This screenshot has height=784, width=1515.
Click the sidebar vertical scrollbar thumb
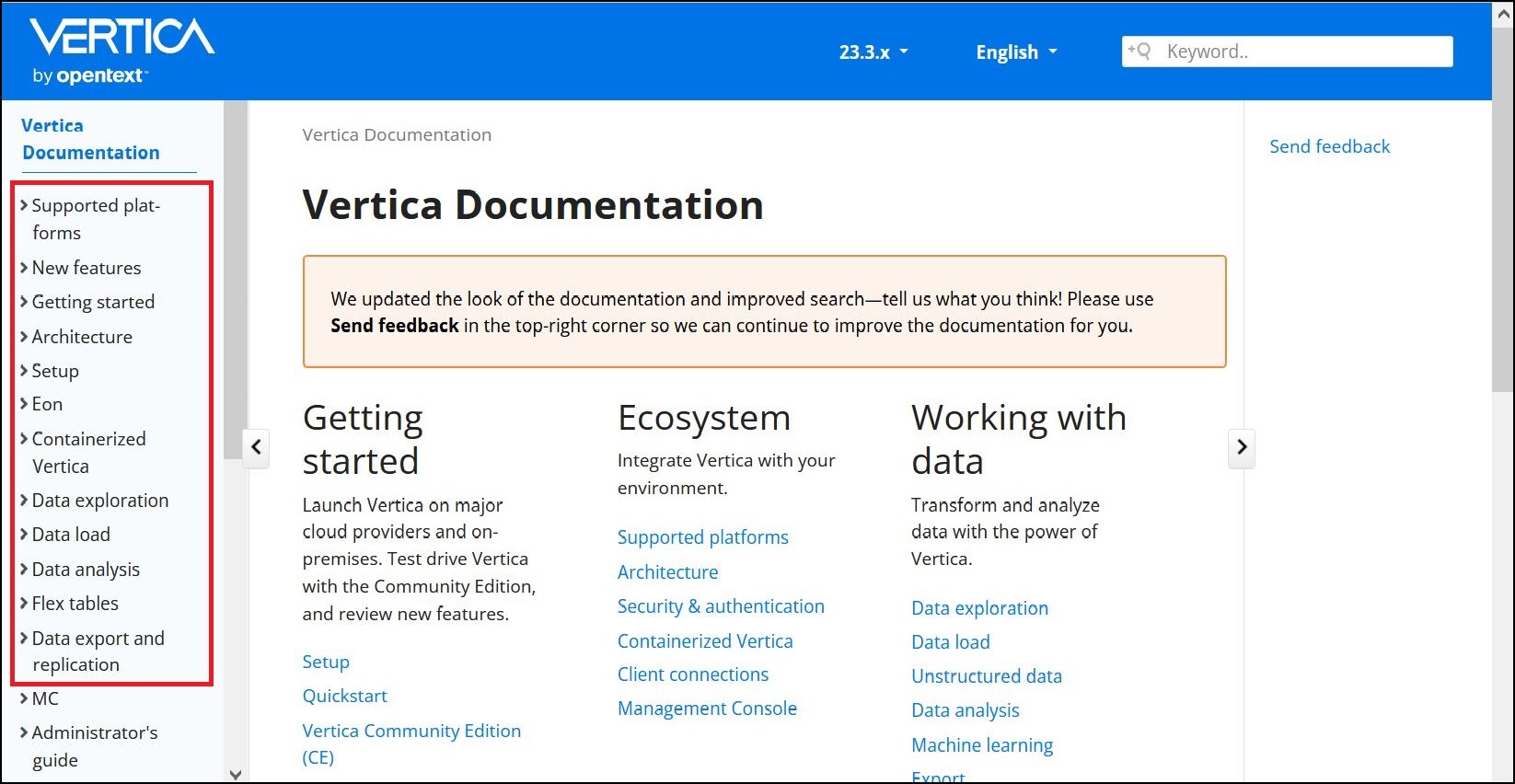pyautogui.click(x=236, y=280)
